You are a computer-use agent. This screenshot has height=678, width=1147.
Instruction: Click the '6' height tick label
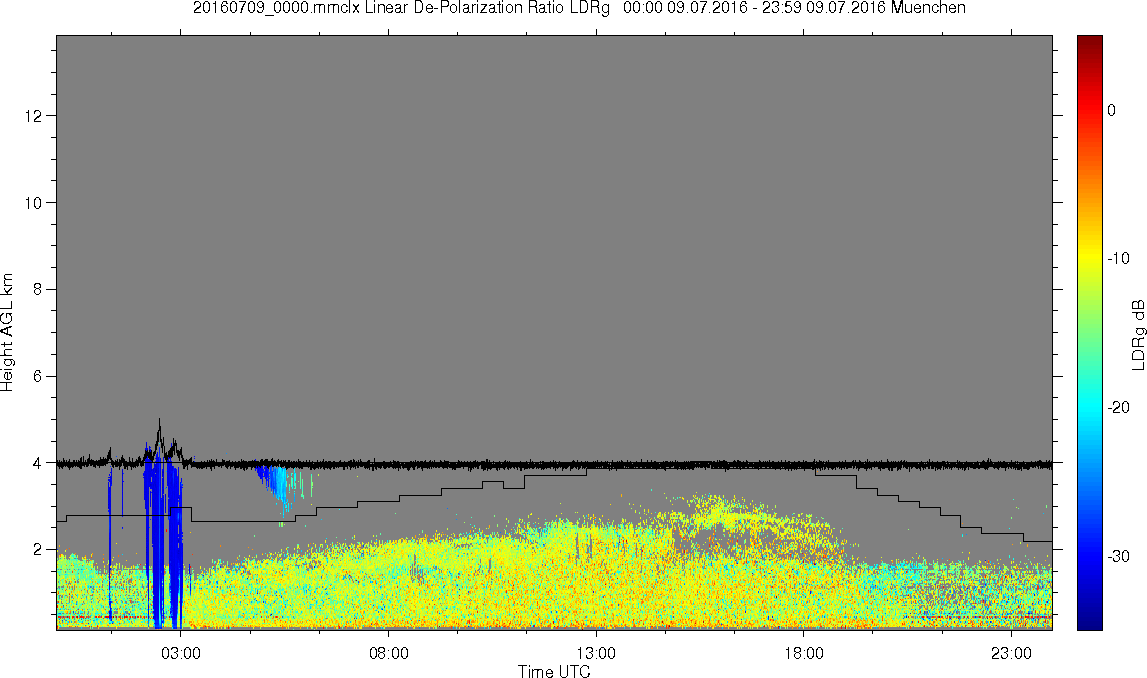click(37, 376)
